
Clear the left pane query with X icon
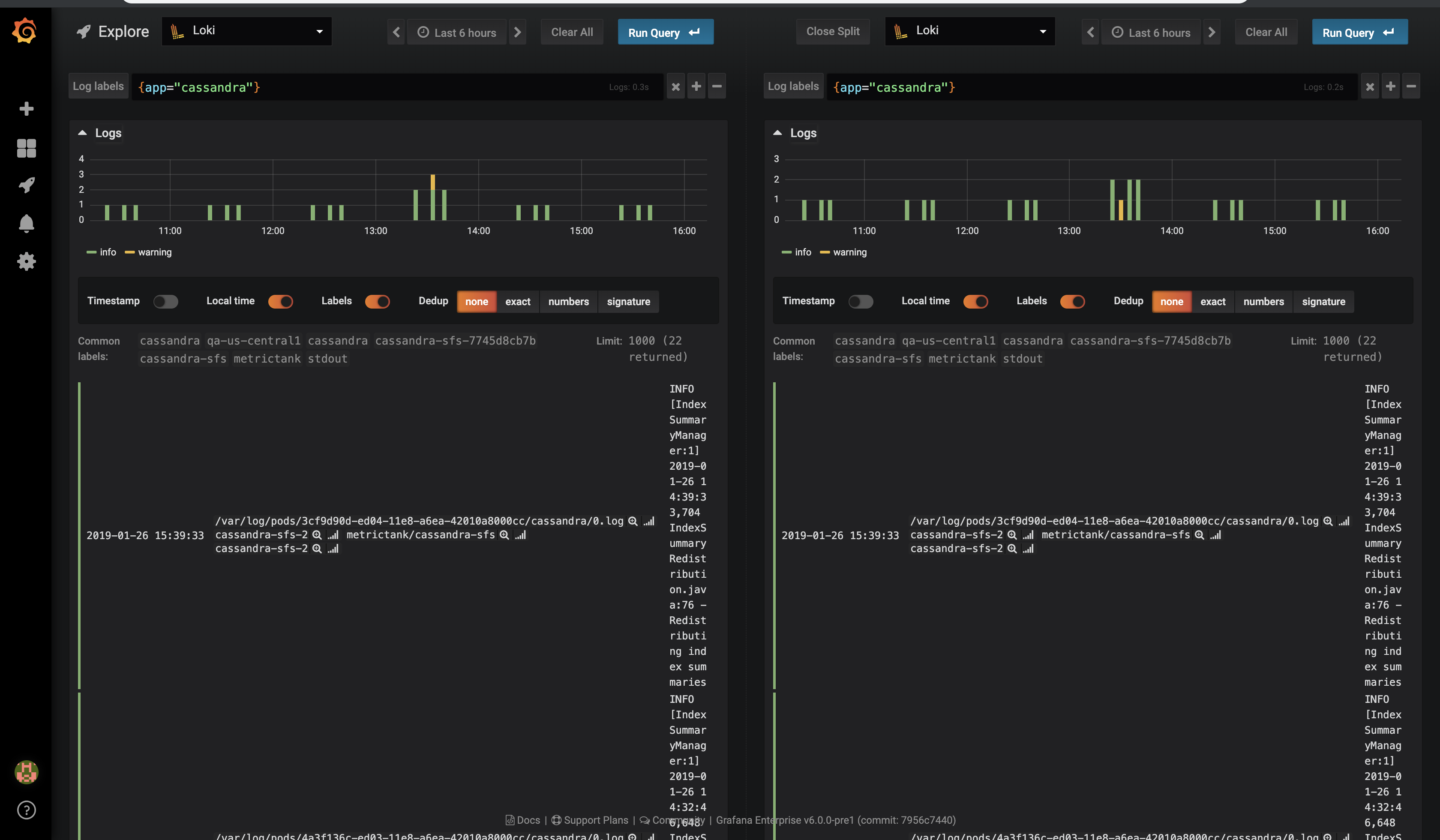click(675, 86)
